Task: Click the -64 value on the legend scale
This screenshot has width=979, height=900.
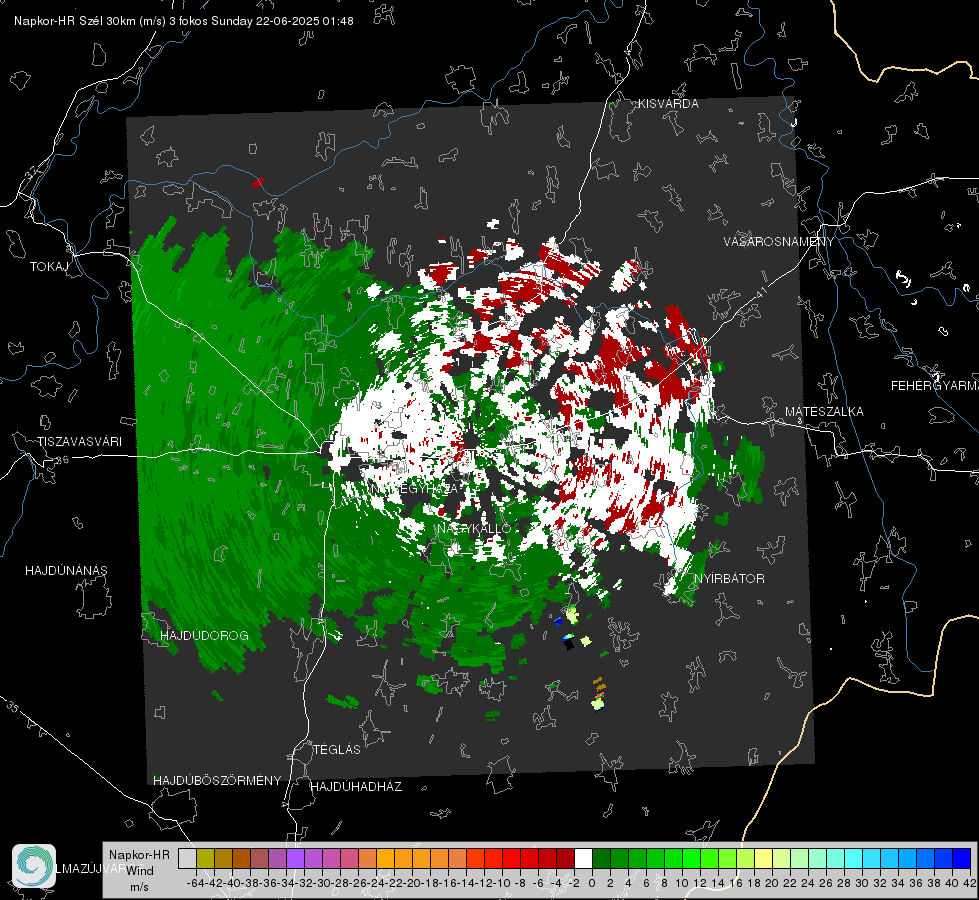Action: coord(195,883)
